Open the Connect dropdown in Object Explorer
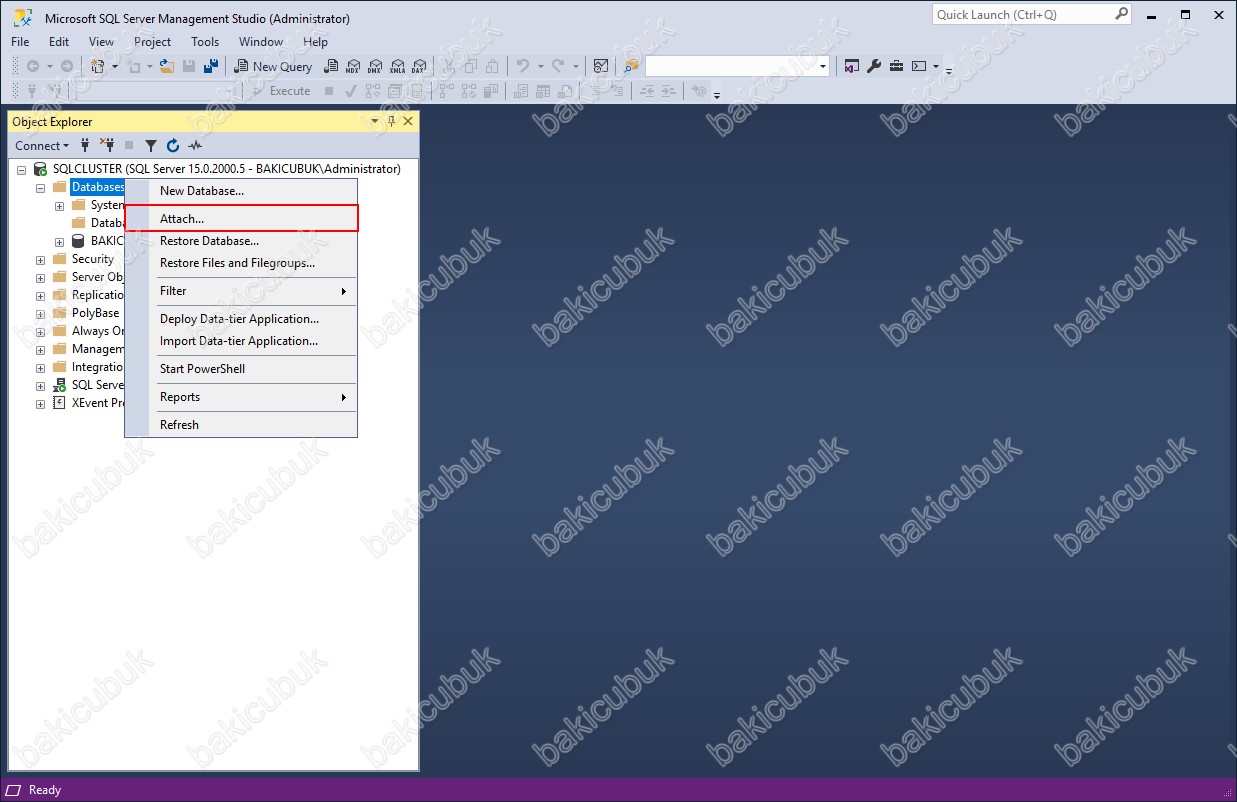 pyautogui.click(x=42, y=145)
